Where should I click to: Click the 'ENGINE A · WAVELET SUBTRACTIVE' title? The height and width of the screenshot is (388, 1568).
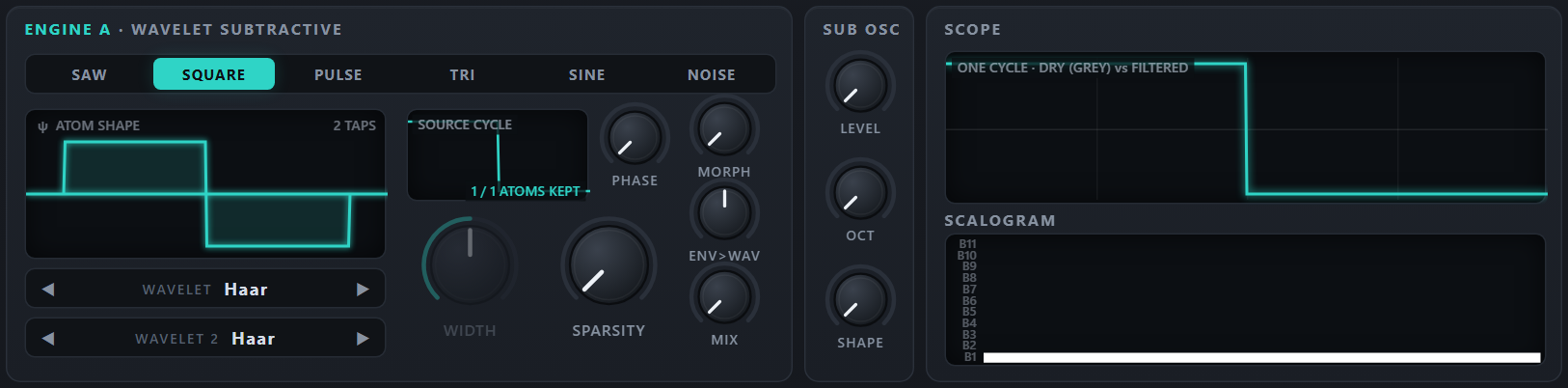tap(183, 30)
